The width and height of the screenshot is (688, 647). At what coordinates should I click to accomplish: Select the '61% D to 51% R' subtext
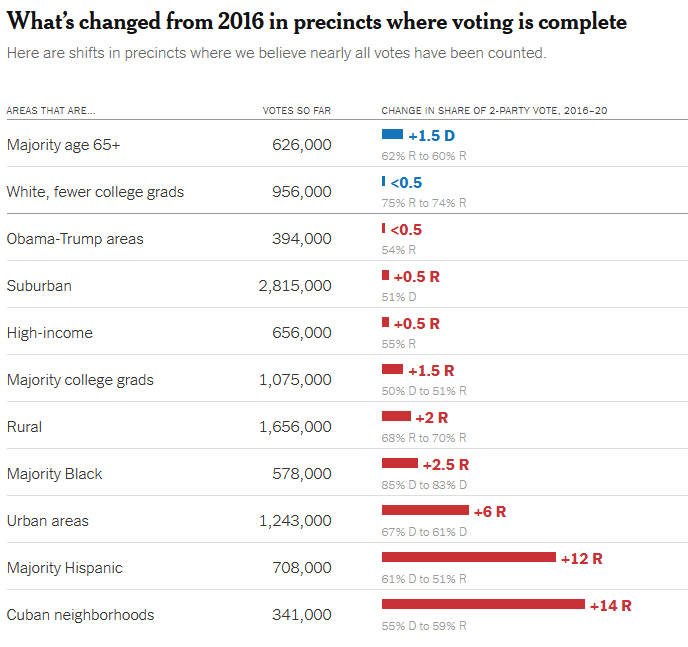coord(424,579)
